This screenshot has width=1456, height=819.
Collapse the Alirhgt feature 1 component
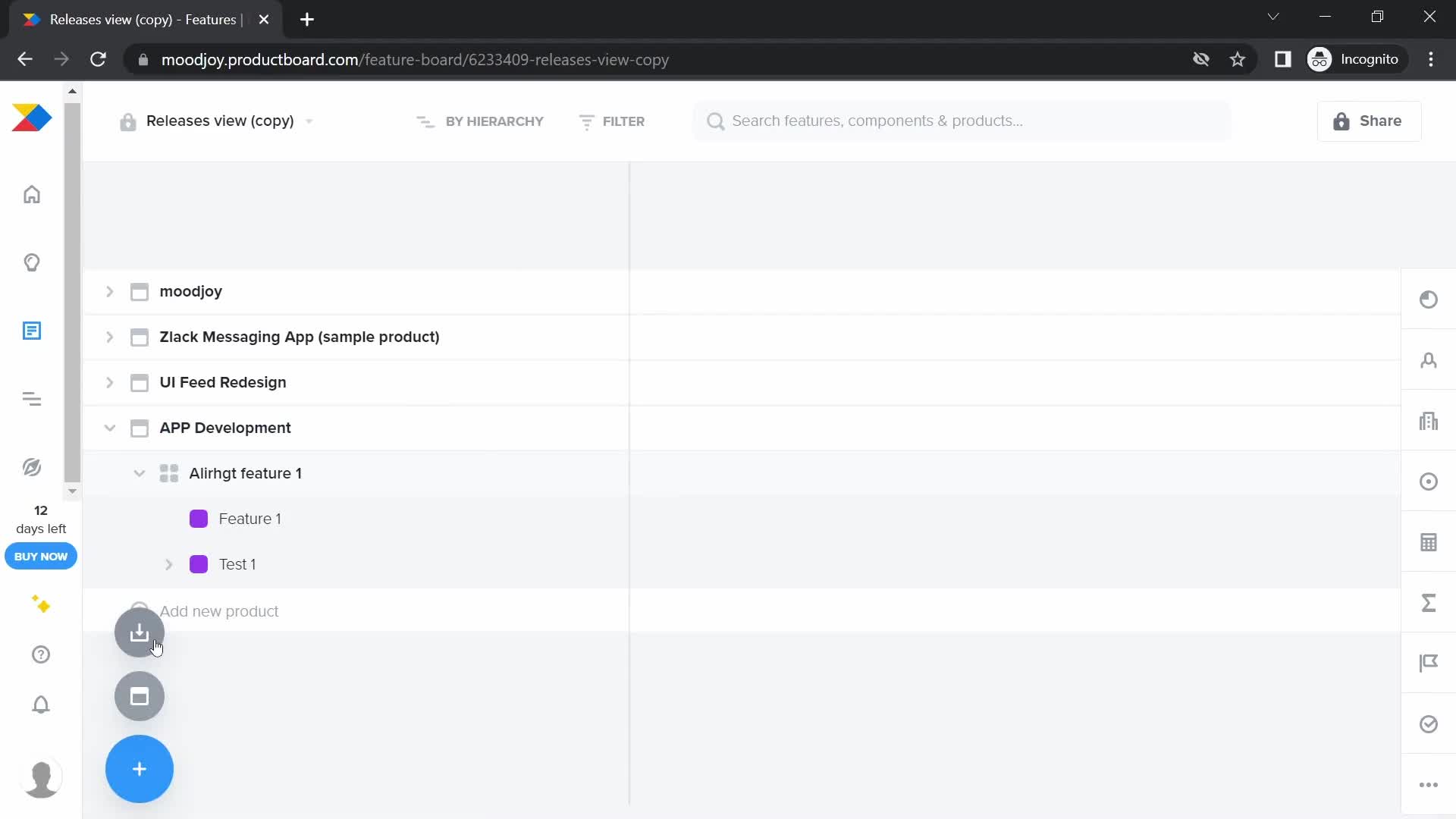140,473
